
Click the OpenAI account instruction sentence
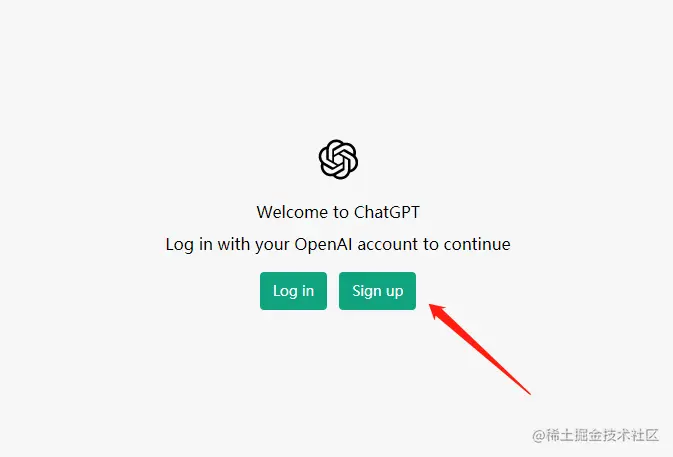(338, 245)
